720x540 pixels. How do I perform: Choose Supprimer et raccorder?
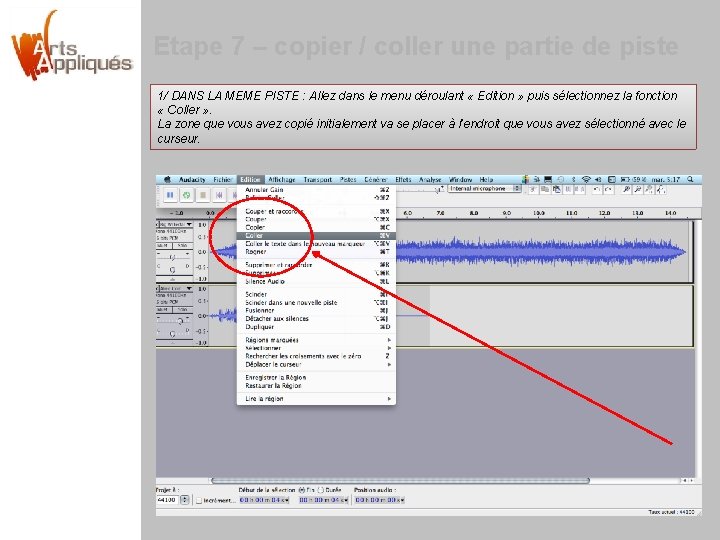[x=316, y=265]
